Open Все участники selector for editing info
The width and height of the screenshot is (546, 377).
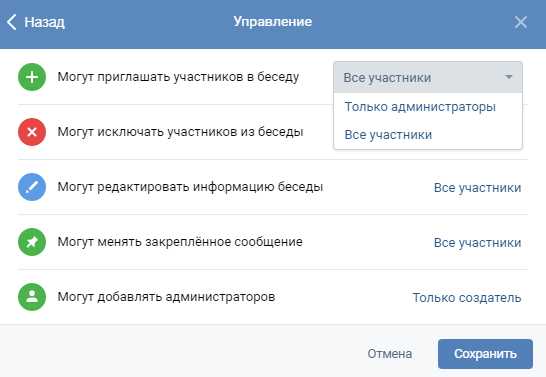point(477,188)
